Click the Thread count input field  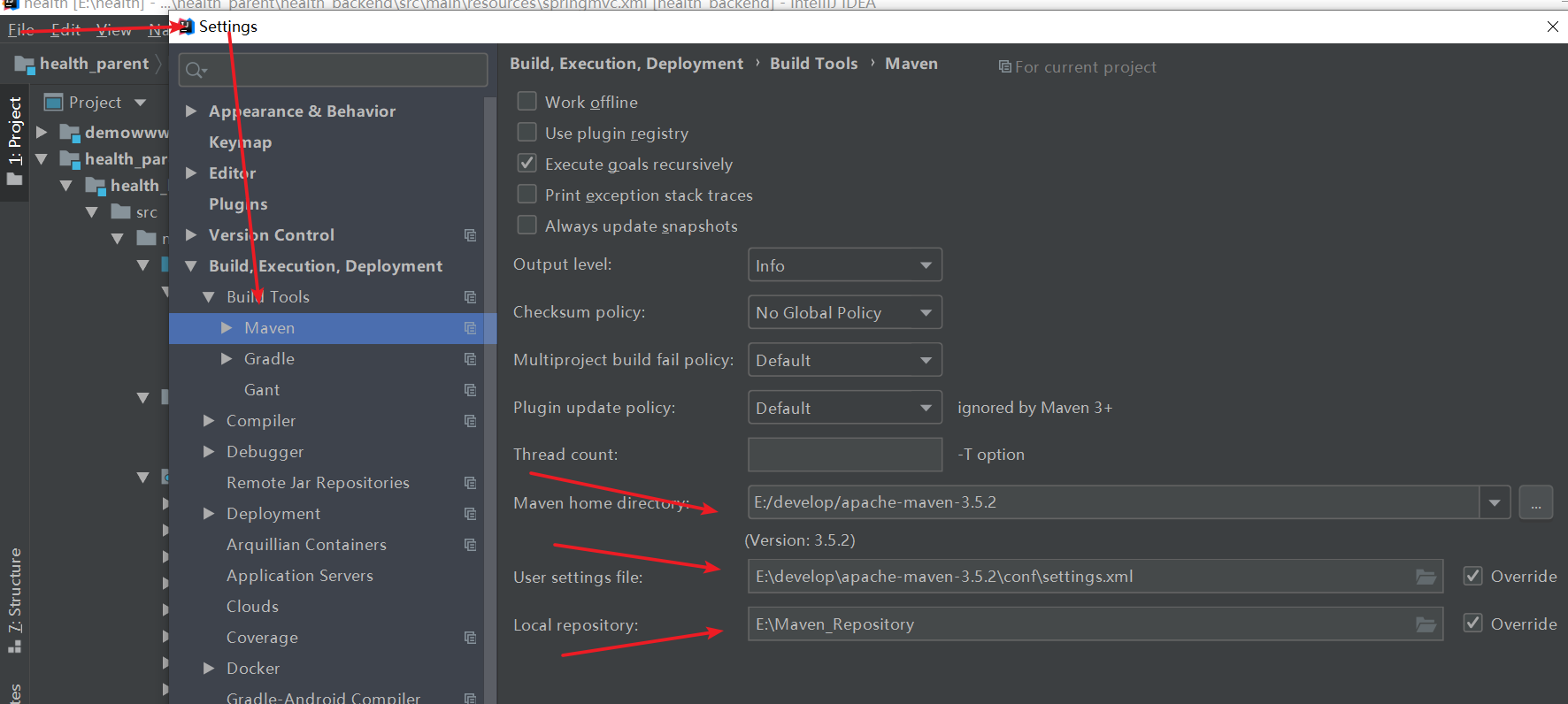pos(844,455)
